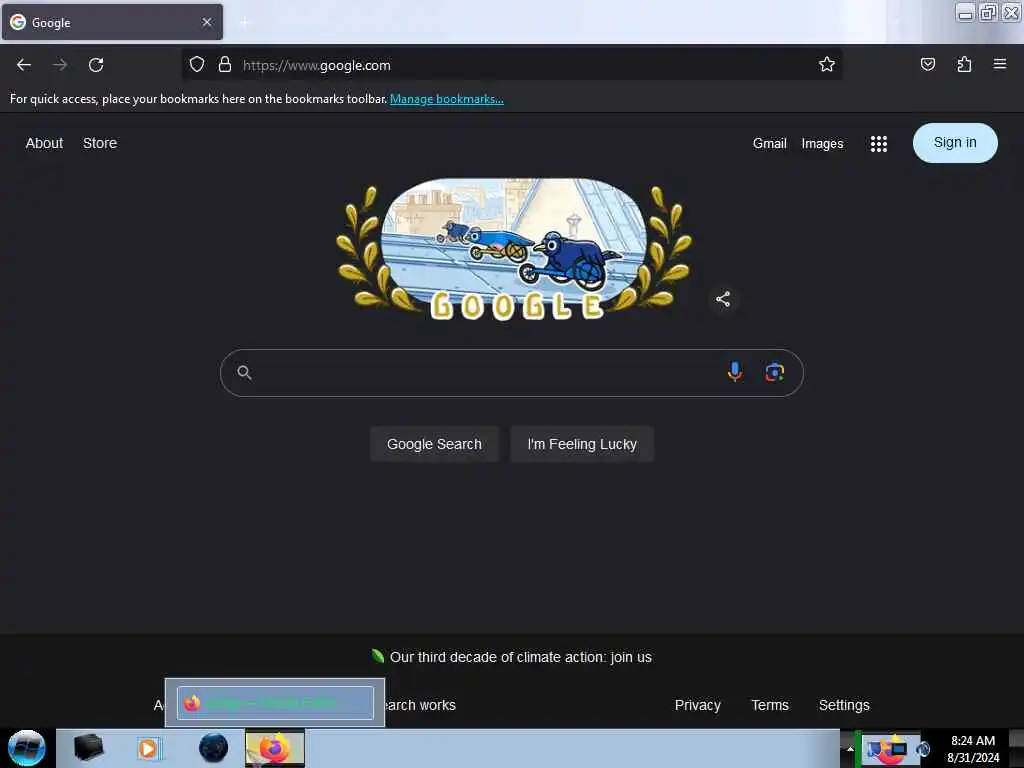Image resolution: width=1024 pixels, height=768 pixels.
Task: Click the Google Search button
Action: coord(434,444)
